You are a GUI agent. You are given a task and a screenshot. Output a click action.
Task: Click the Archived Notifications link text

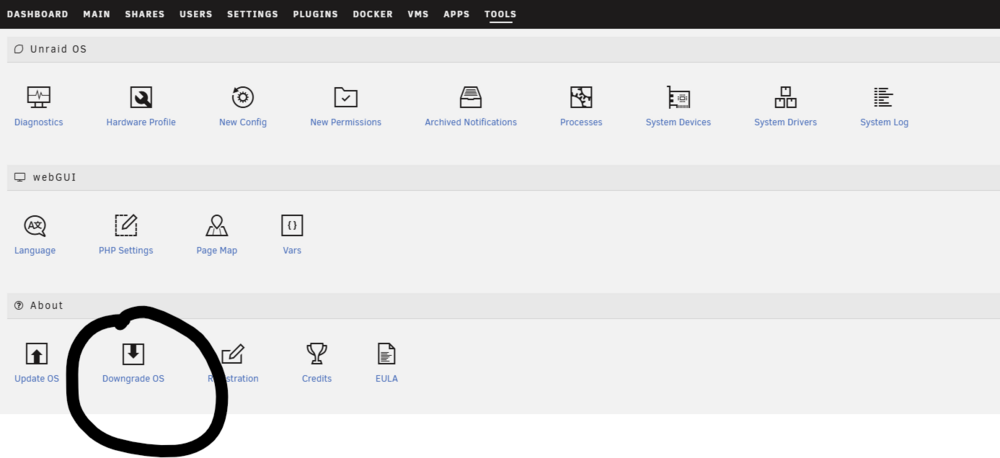tap(471, 122)
